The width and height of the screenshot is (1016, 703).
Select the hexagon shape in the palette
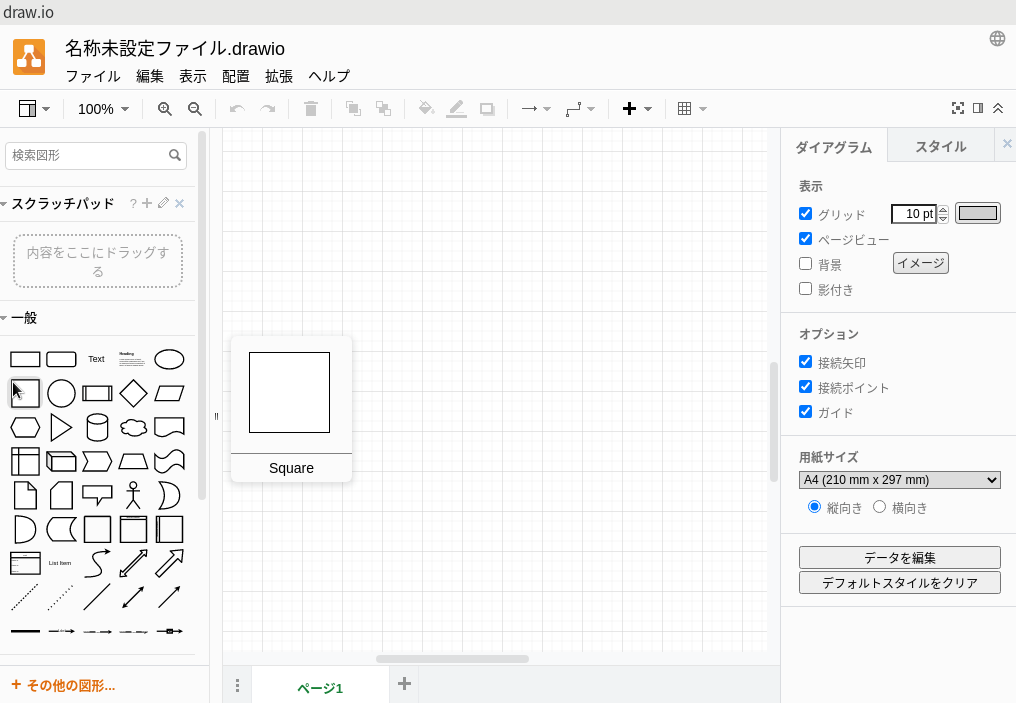pyautogui.click(x=25, y=428)
